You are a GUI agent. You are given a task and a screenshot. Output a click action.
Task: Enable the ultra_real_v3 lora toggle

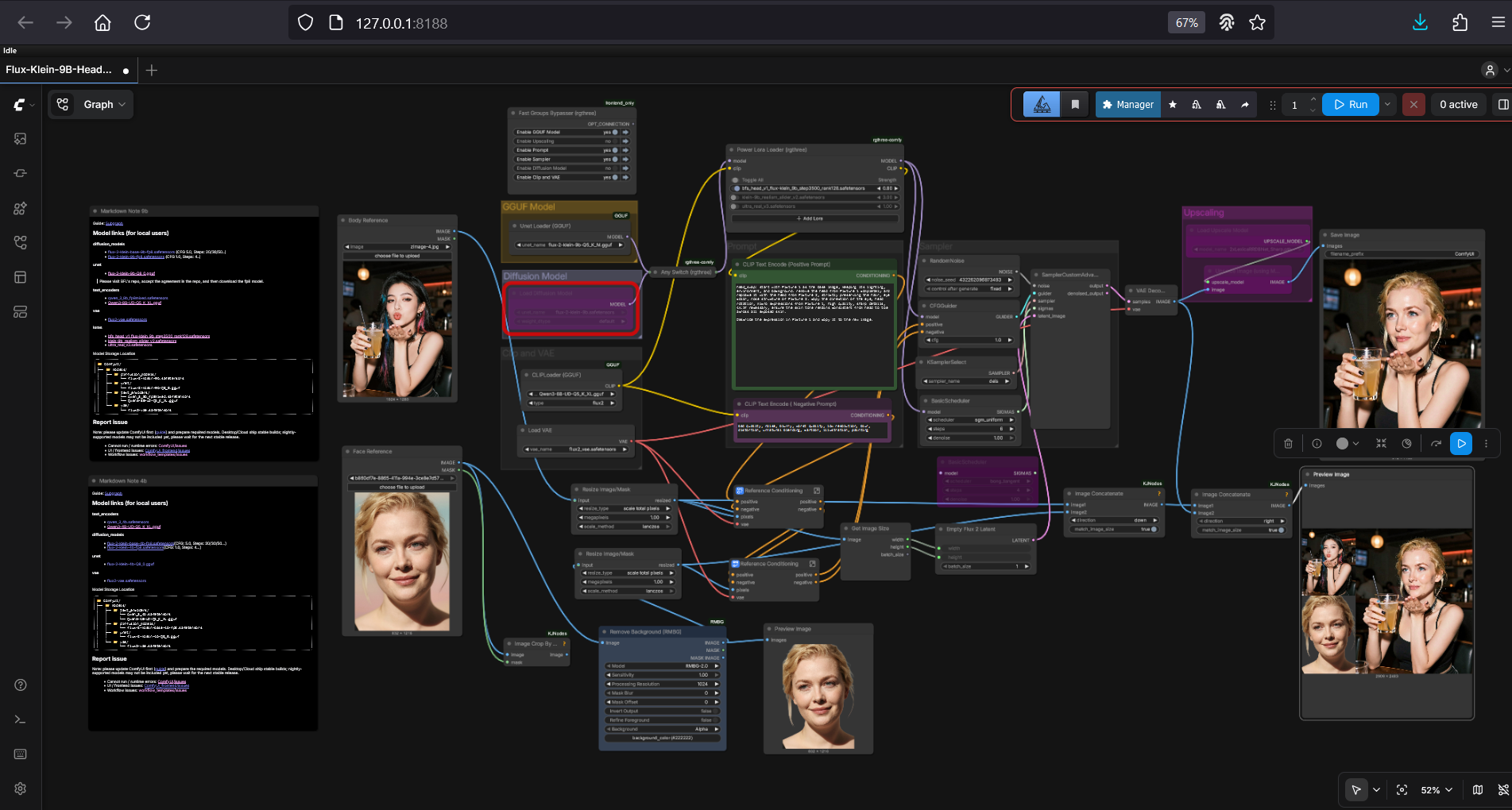click(734, 206)
